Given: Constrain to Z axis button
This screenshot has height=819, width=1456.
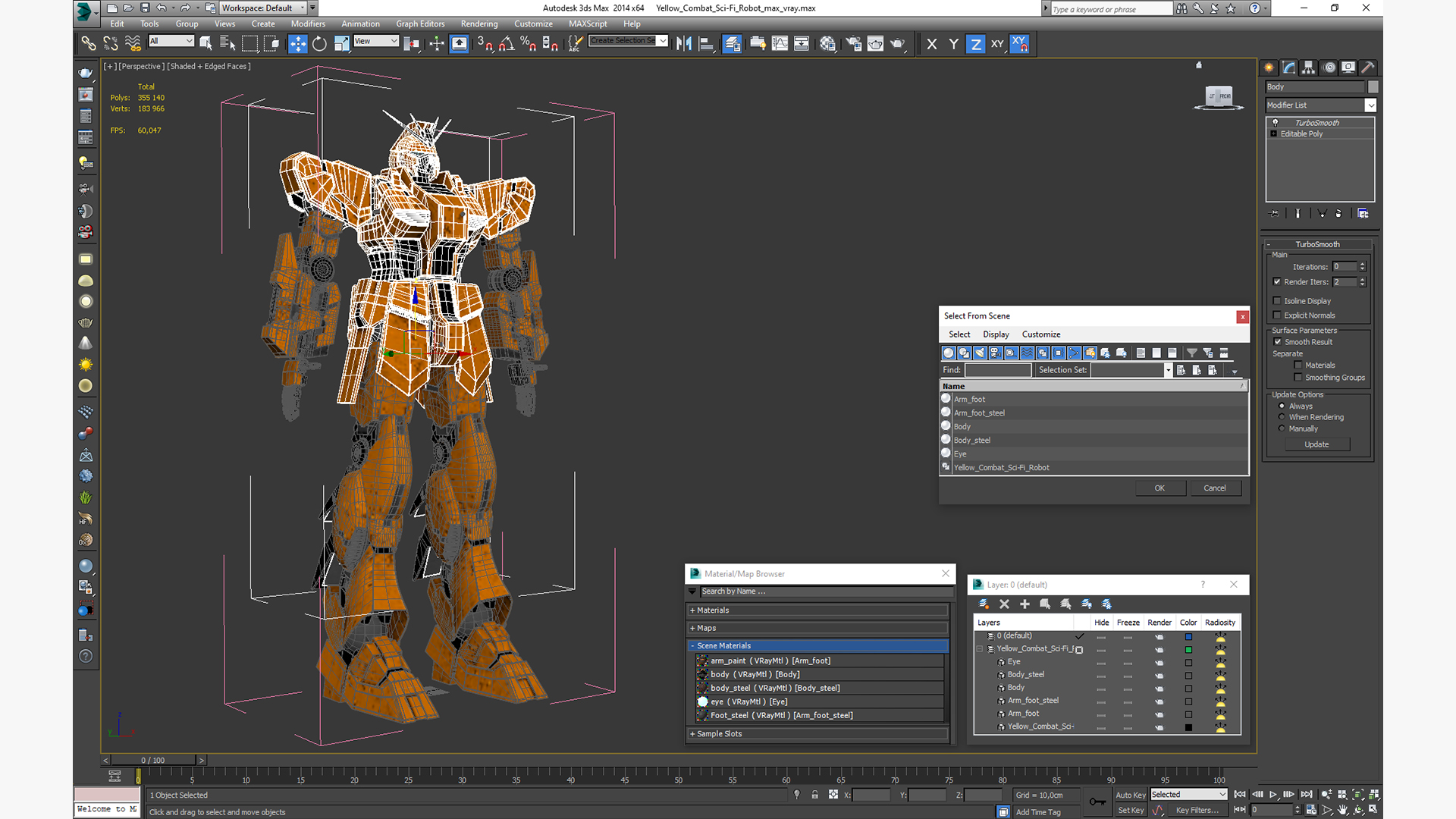Looking at the screenshot, I should pos(976,44).
